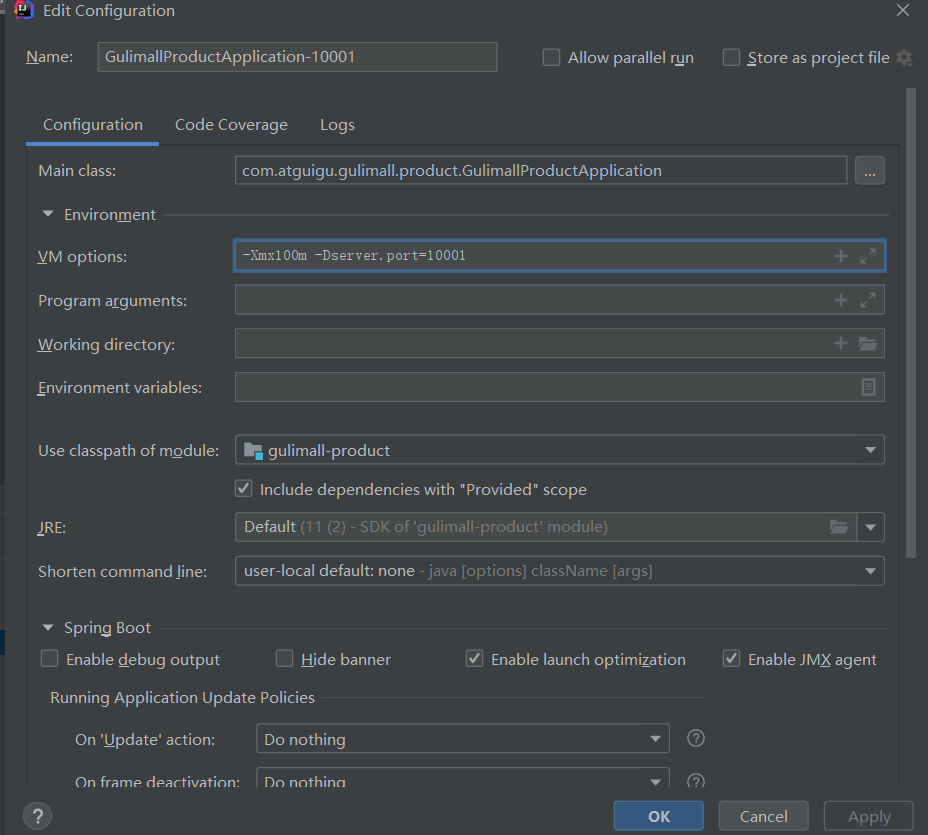Switch to the Code Coverage tab
Screen dimensions: 928x835
coord(231,125)
